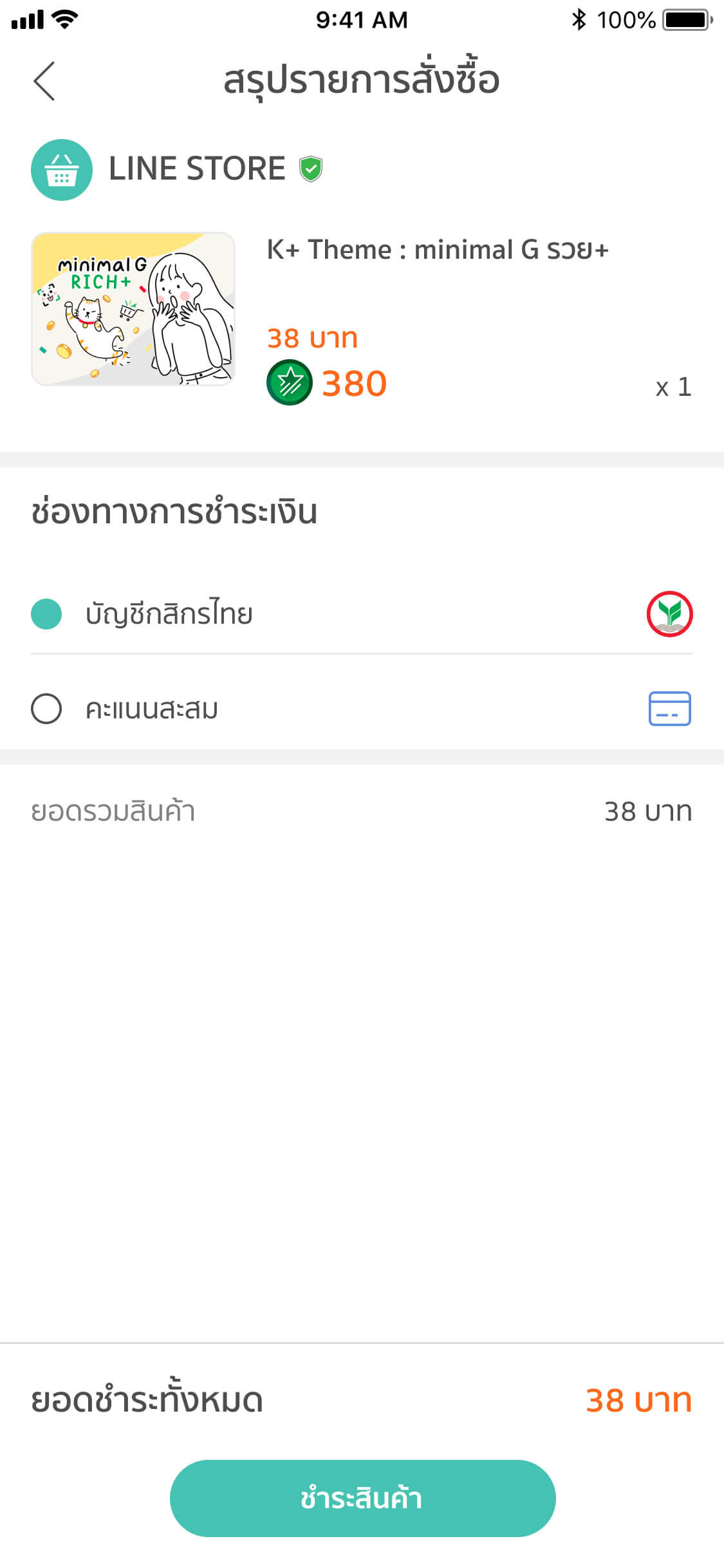Screen dimensions: 724x1568
Task: Tap the K+ Theme product title
Action: pyautogui.click(x=438, y=250)
